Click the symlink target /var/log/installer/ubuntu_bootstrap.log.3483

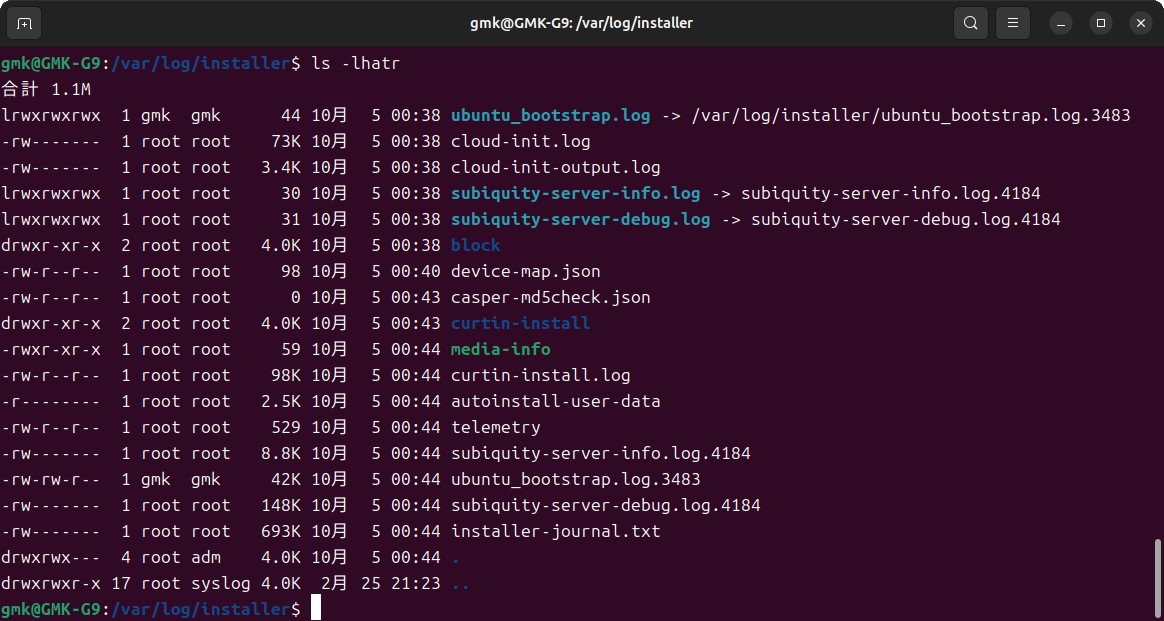click(x=910, y=116)
